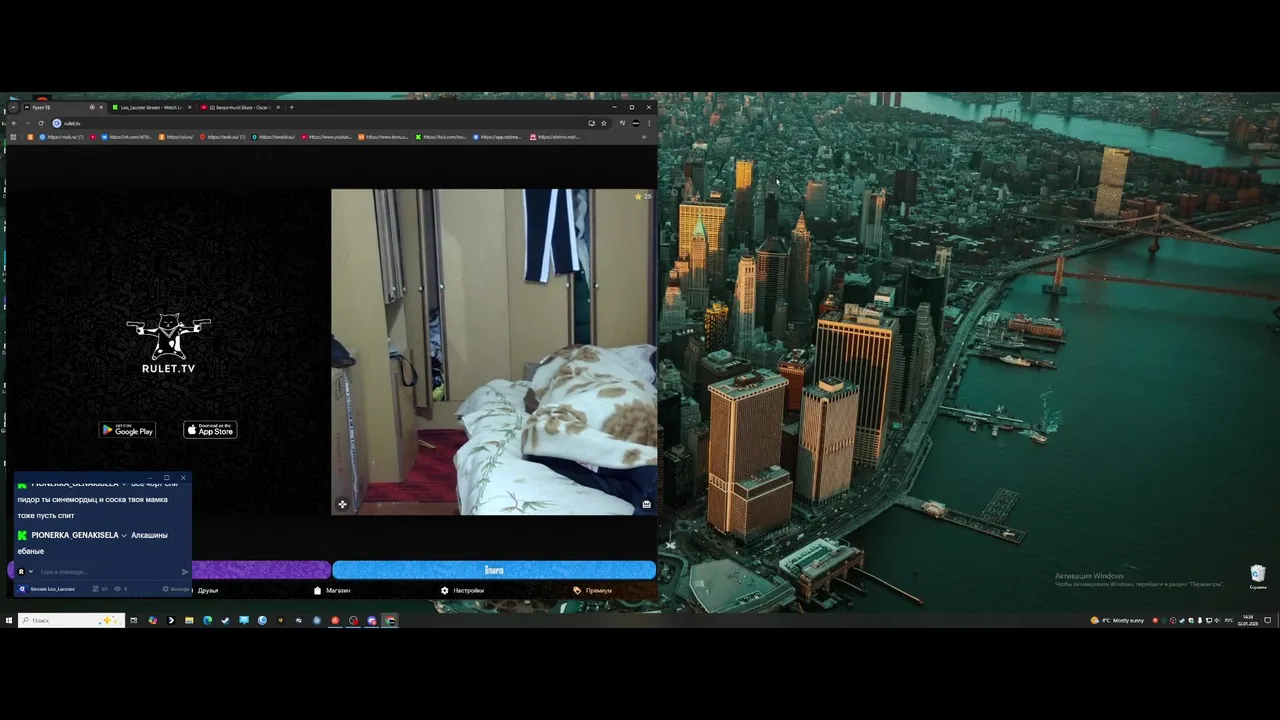
Task: Open a new browser tab with the plus
Action: (291, 107)
